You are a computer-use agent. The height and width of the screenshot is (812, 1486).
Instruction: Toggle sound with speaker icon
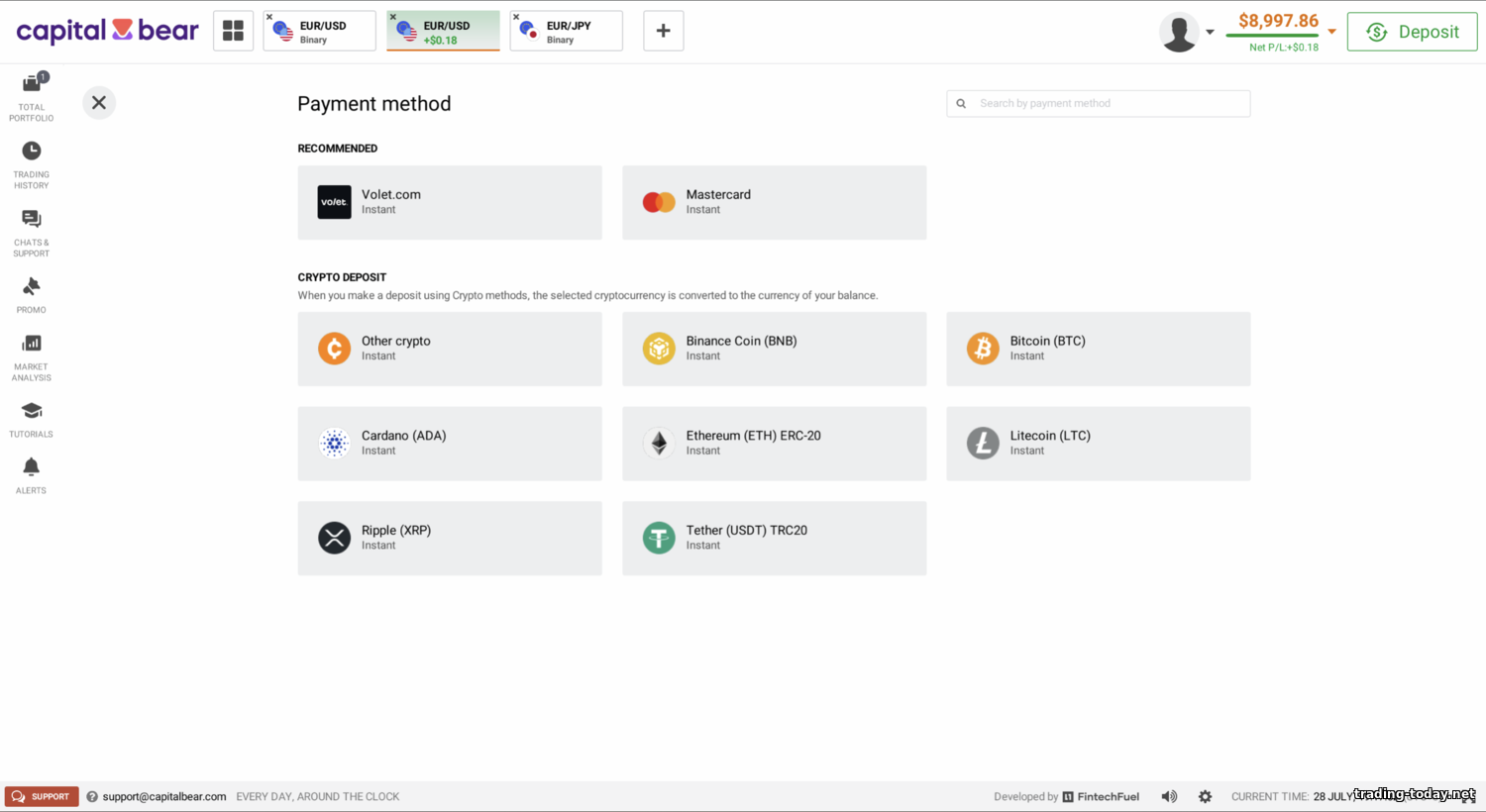point(1169,796)
